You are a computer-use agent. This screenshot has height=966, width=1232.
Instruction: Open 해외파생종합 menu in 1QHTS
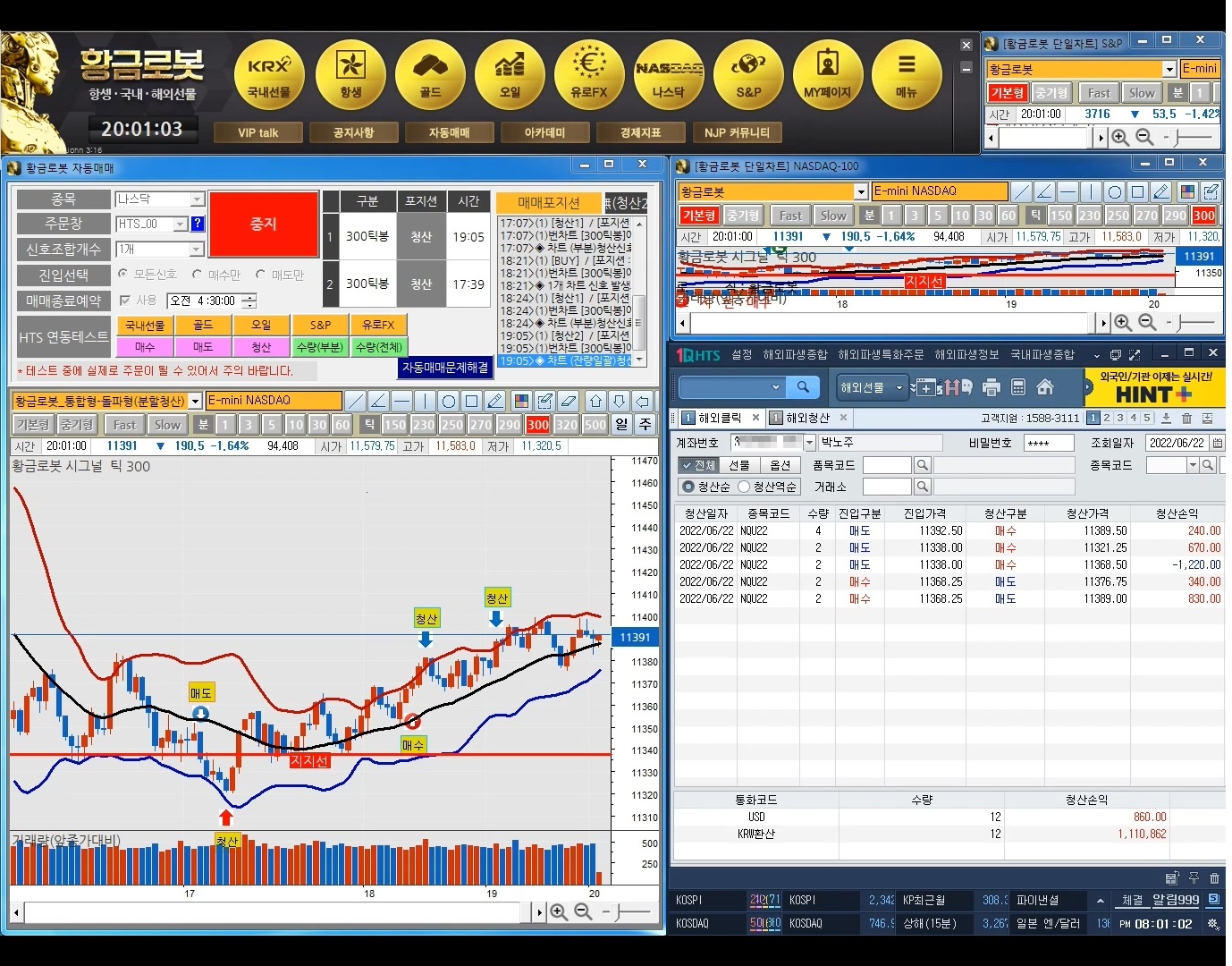tap(795, 355)
